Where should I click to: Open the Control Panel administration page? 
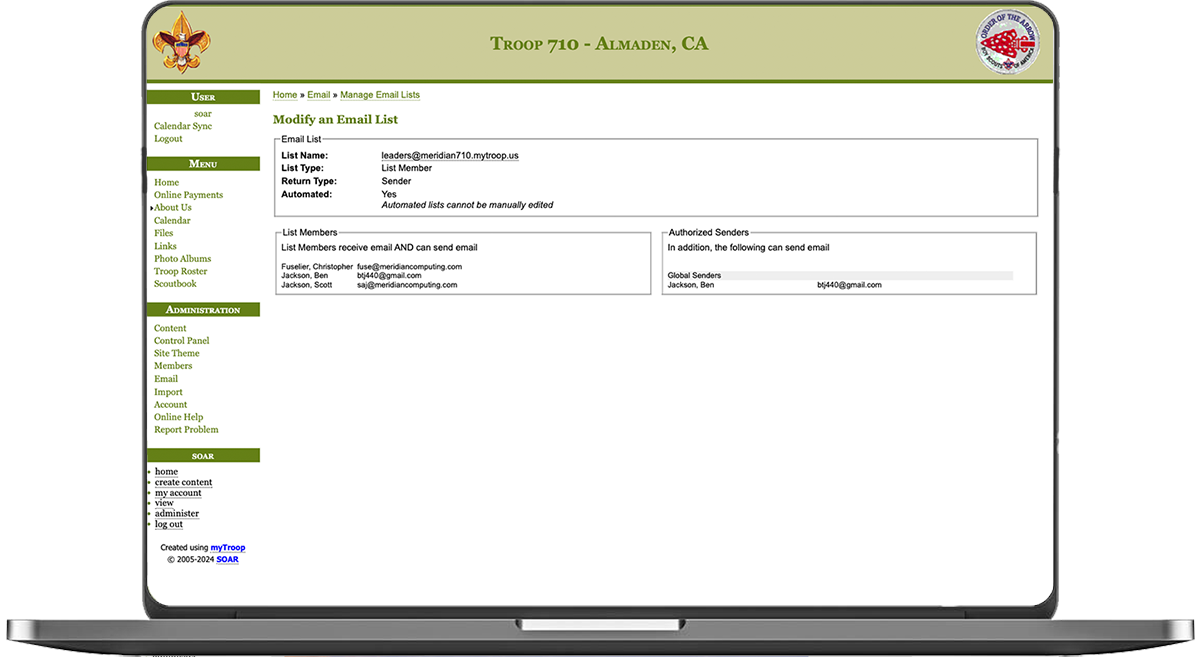[x=181, y=340]
